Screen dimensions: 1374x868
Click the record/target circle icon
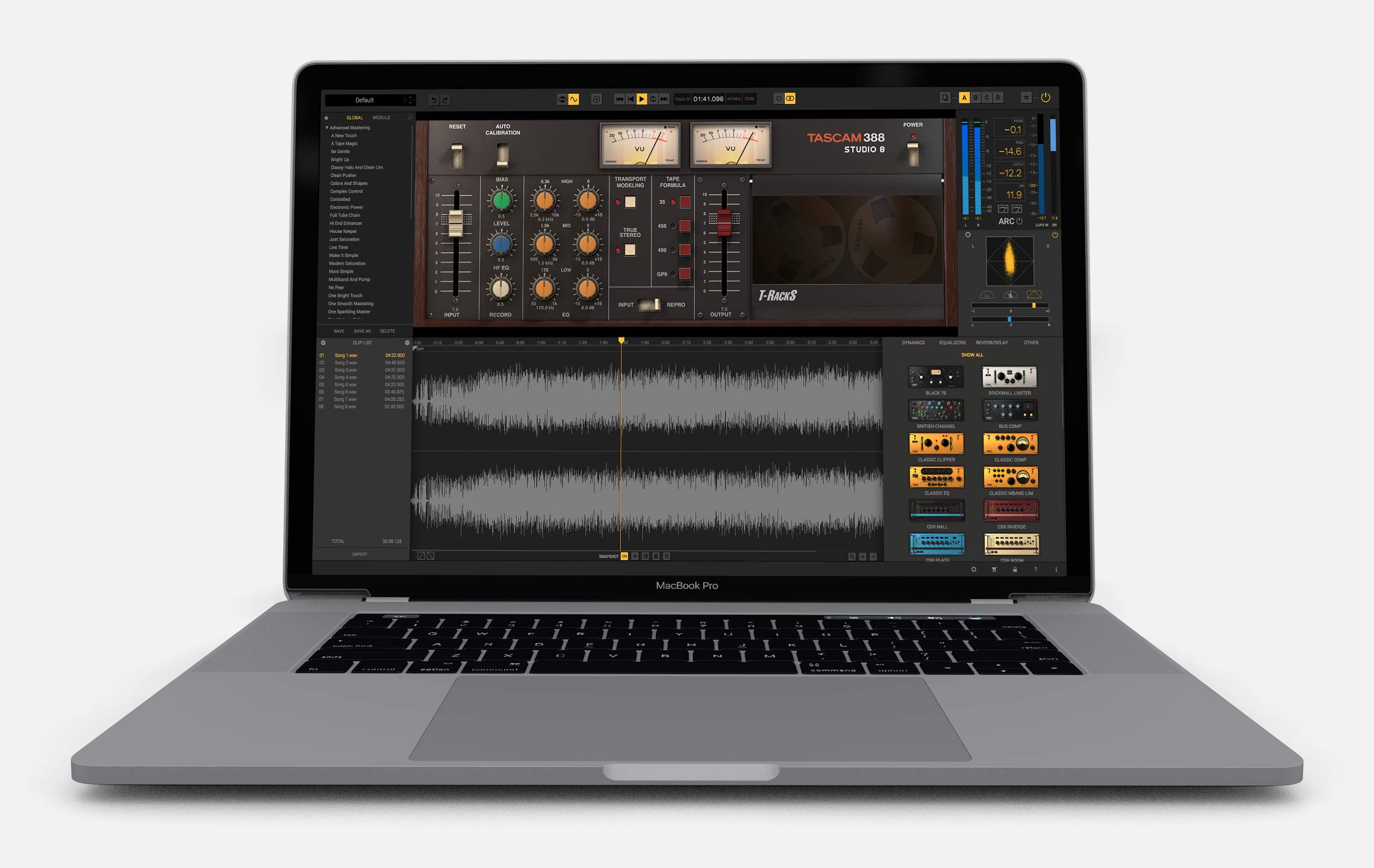click(x=596, y=99)
